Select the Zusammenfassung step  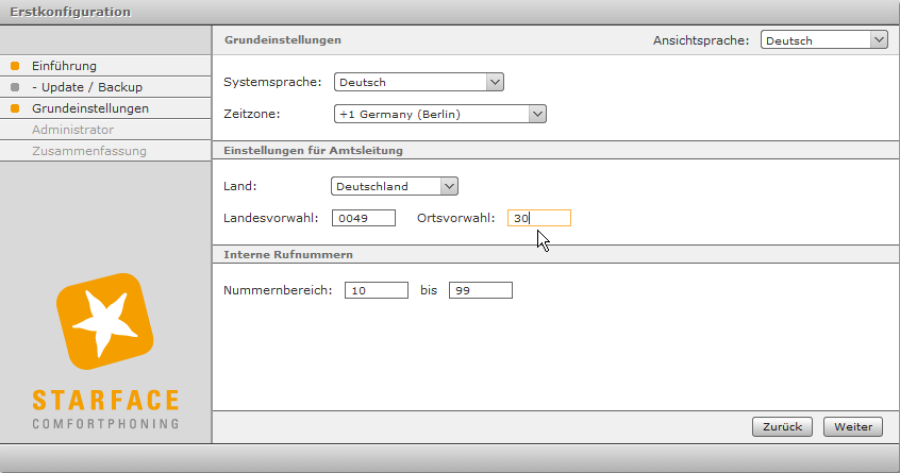point(106,150)
